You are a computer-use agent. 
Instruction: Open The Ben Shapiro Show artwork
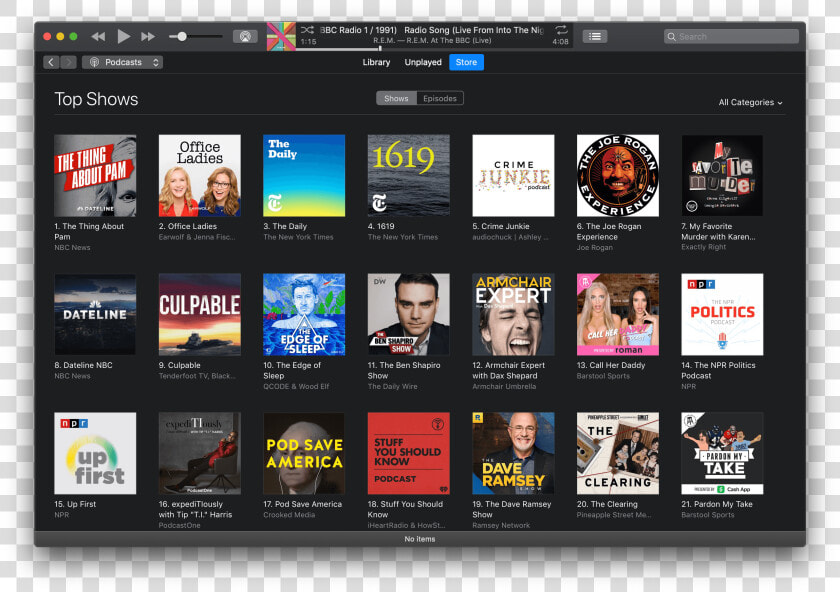coord(408,314)
